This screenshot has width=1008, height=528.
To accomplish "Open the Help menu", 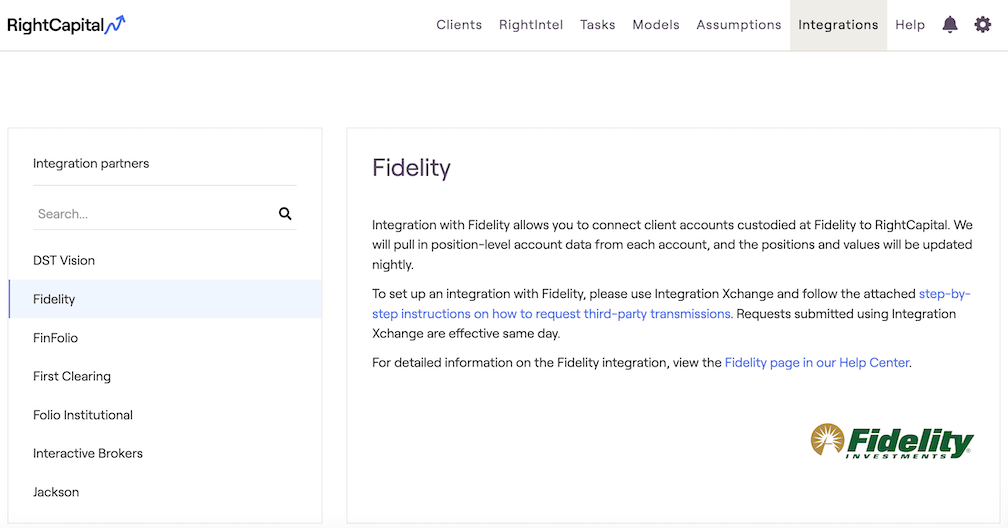I will point(910,24).
